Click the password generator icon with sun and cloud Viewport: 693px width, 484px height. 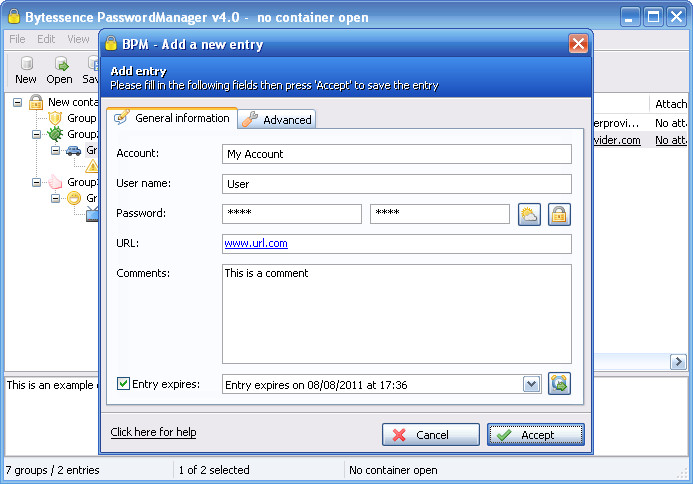point(529,215)
